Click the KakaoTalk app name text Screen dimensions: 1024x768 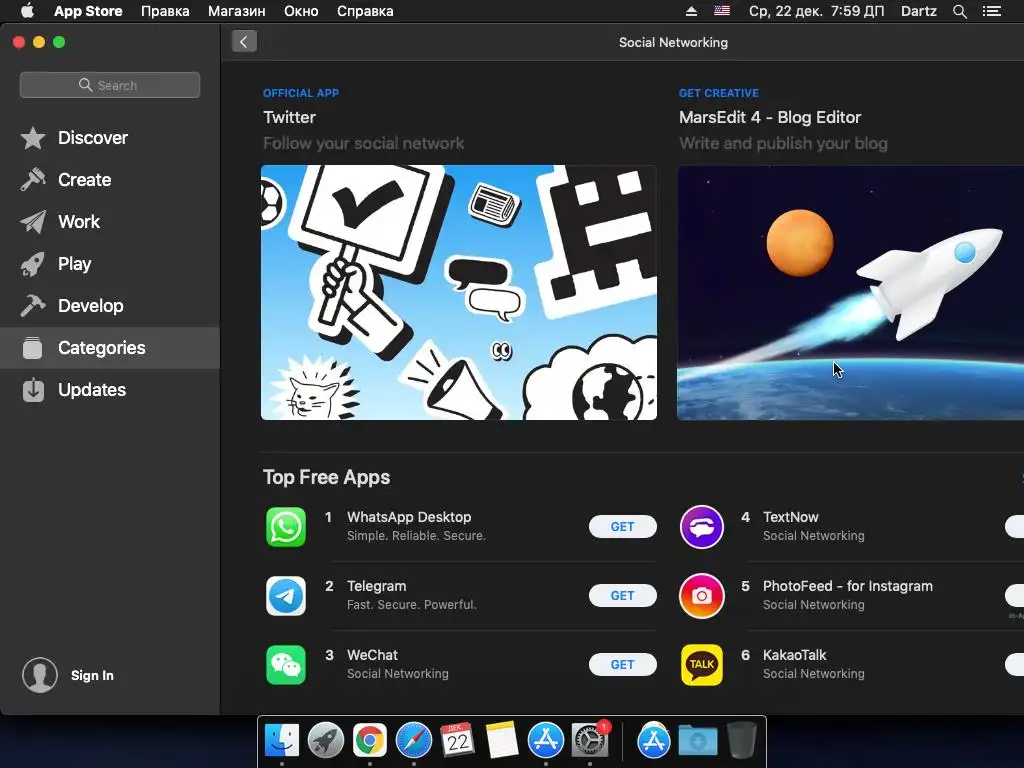coord(794,655)
